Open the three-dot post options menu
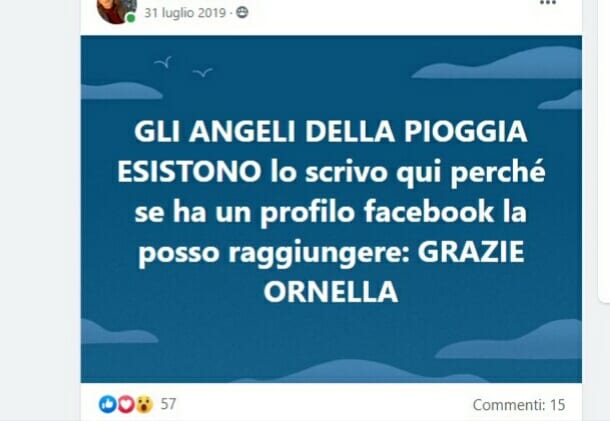610x421 pixels. point(548,3)
